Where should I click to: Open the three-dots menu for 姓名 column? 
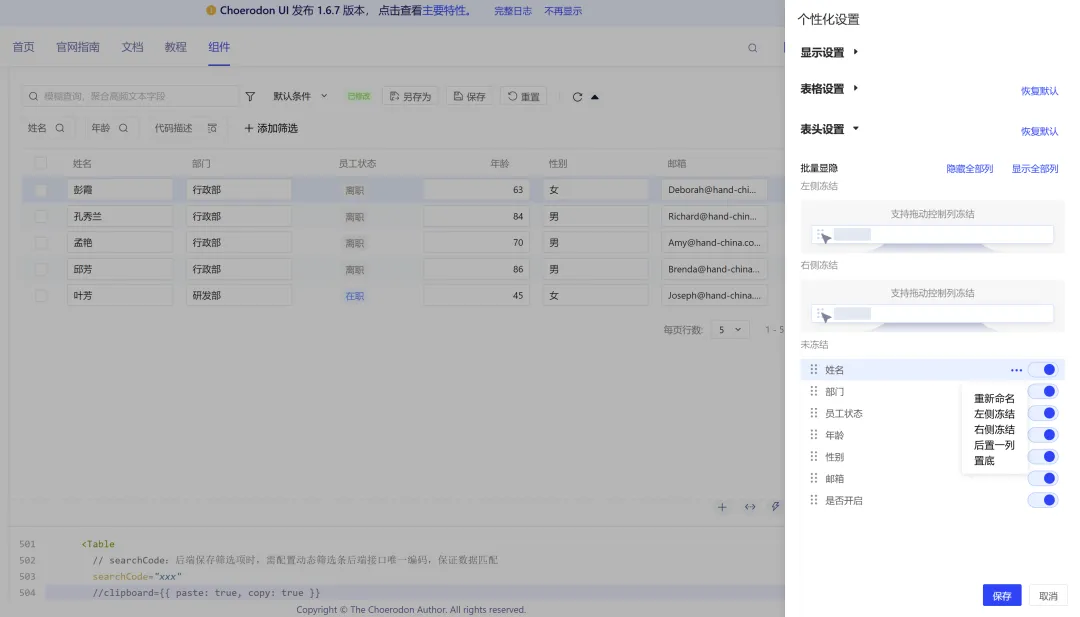(x=1016, y=370)
